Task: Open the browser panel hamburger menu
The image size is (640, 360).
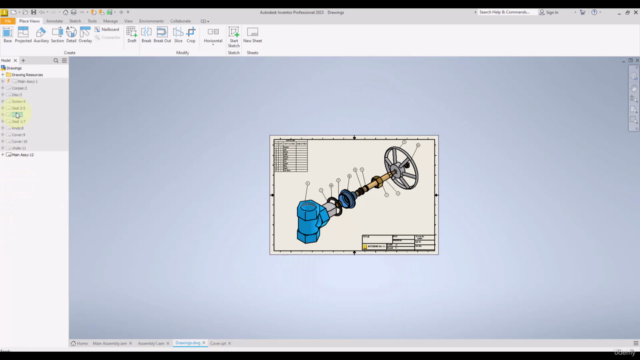Action: point(64,60)
